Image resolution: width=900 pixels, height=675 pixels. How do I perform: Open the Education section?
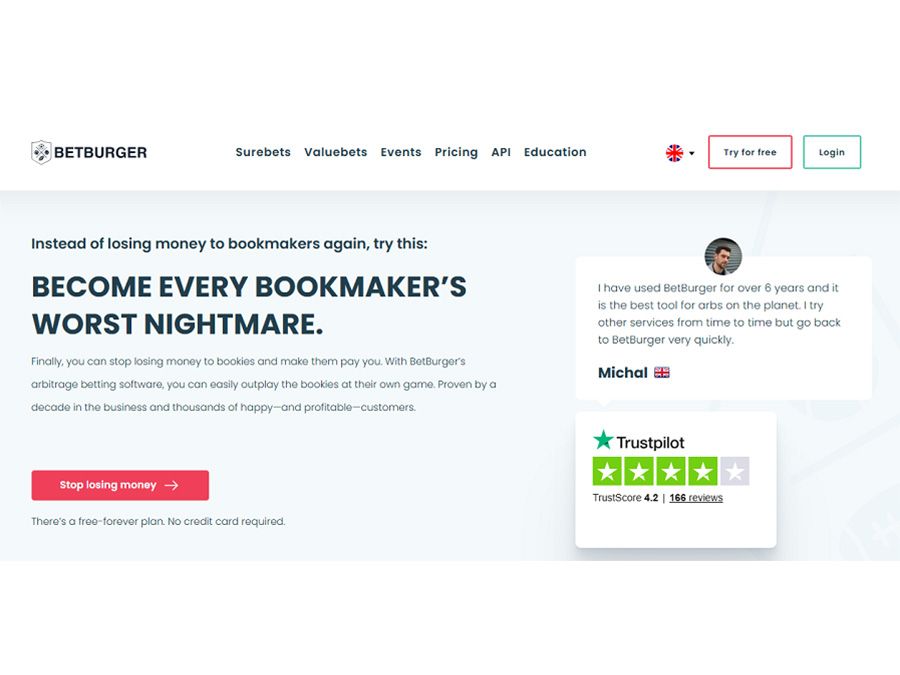[x=555, y=152]
